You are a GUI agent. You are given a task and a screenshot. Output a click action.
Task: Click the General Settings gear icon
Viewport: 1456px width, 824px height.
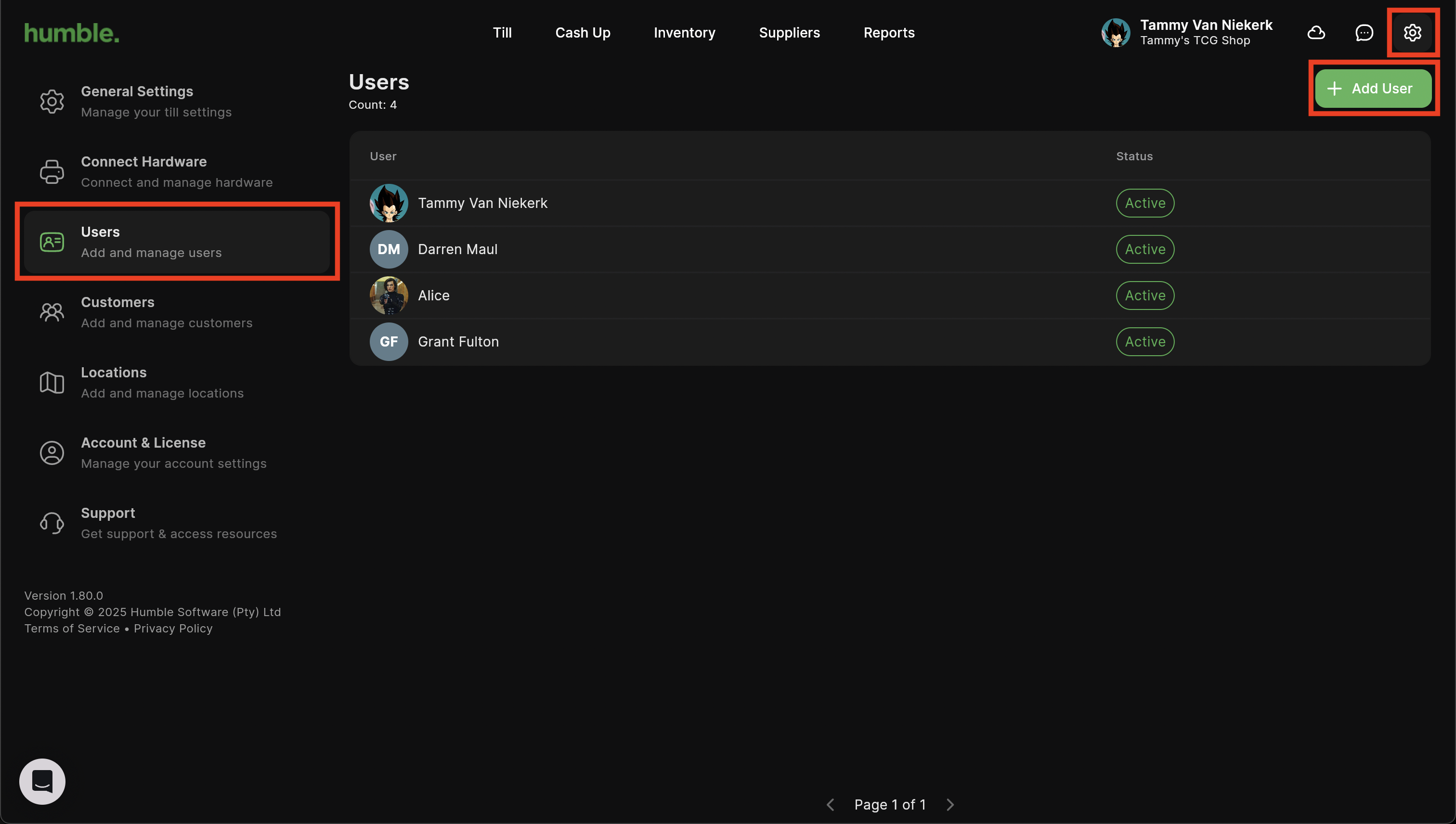click(x=52, y=101)
